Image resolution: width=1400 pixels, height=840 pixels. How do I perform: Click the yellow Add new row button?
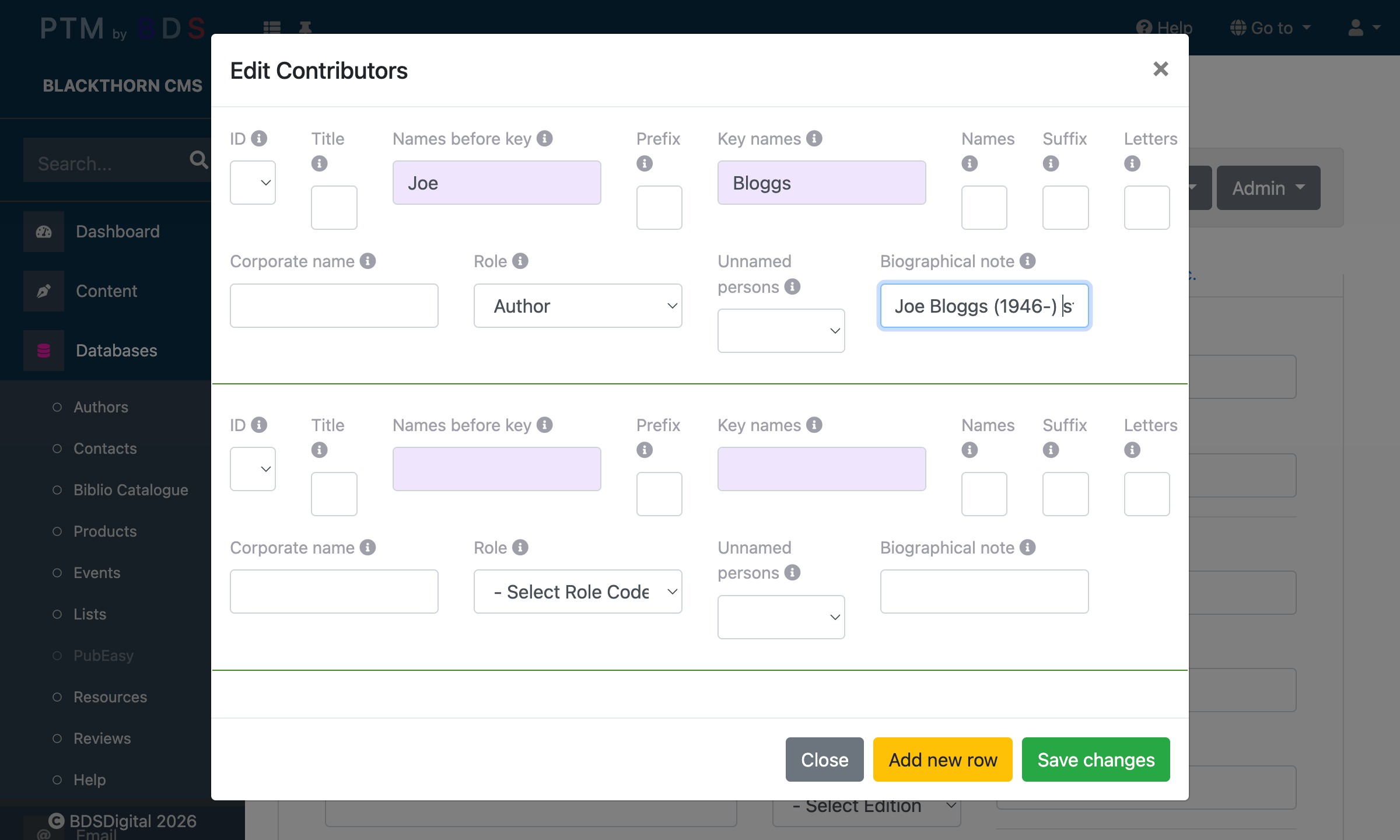tap(943, 759)
